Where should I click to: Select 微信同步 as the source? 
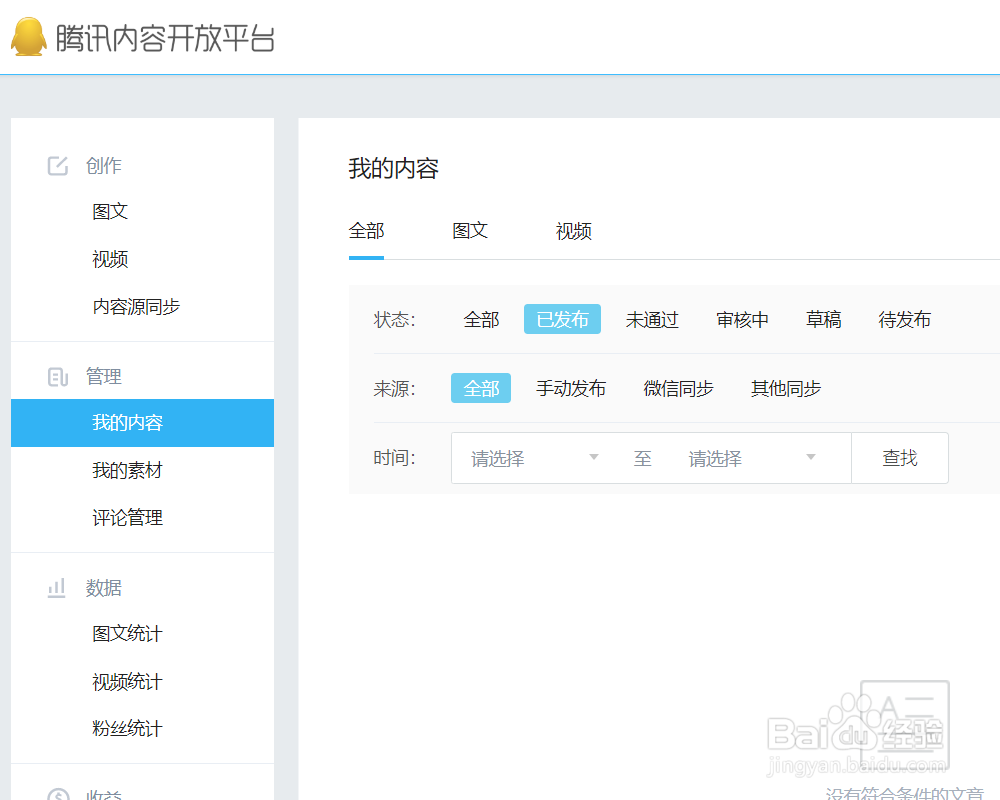[678, 388]
